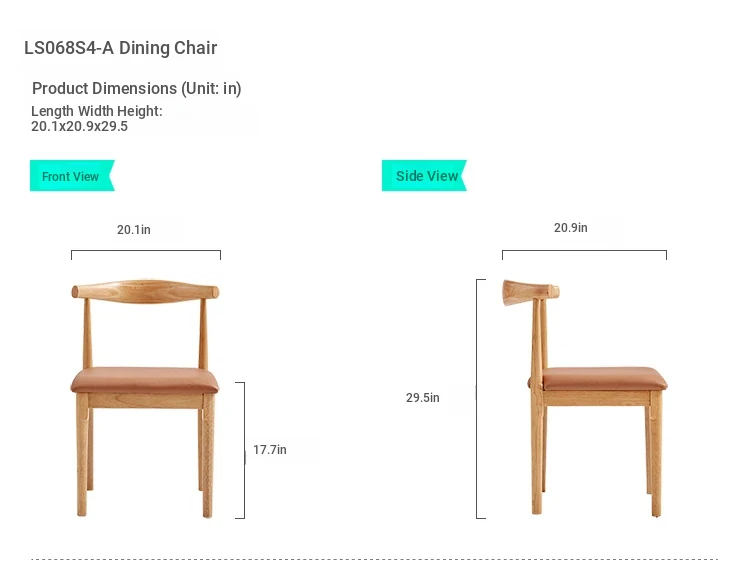The image size is (750, 580).
Task: Click the Front View badge
Action: (71, 176)
